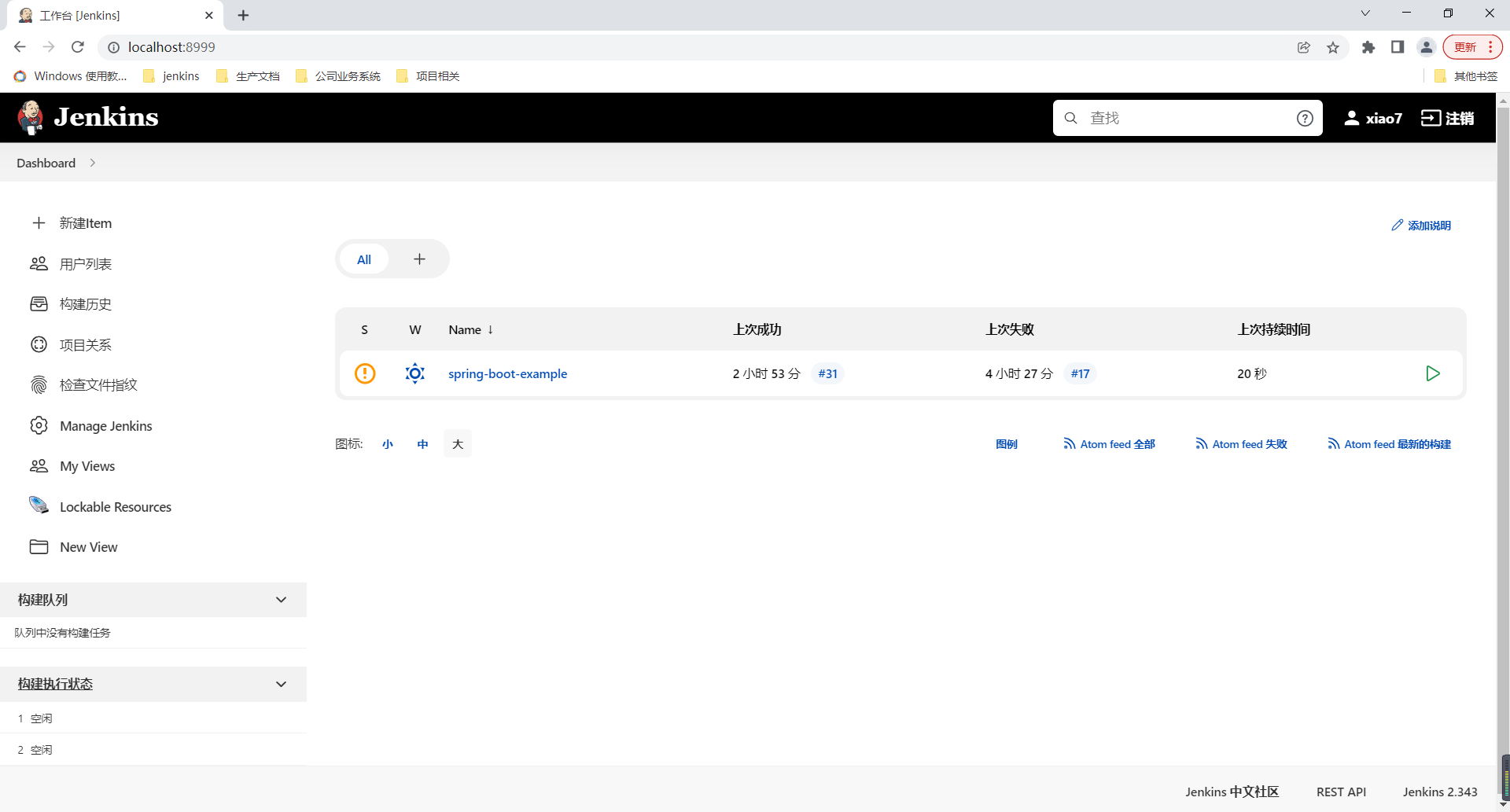Viewport: 1510px width, 812px height.
Task: Click the 用户列表 people icon
Action: pos(39,264)
